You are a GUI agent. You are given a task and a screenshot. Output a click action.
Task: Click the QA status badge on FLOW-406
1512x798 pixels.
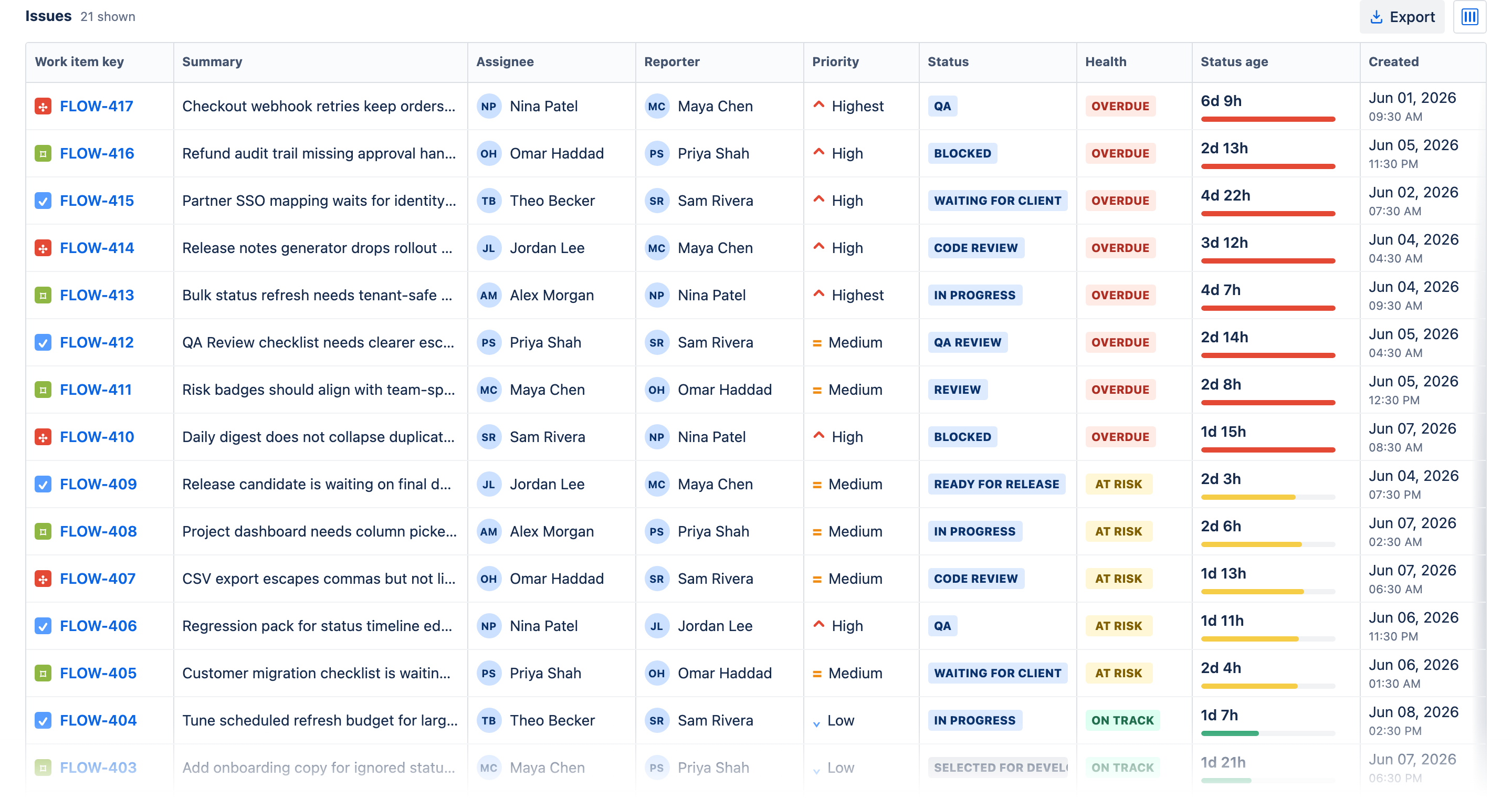point(942,626)
